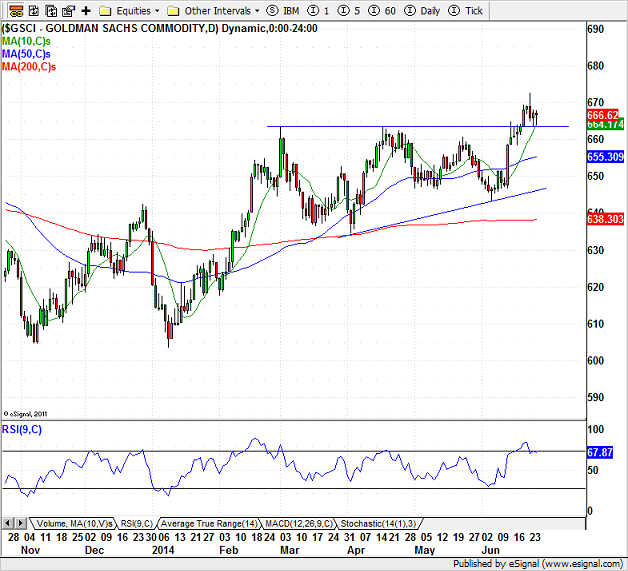The image size is (628, 571).
Task: Open the Volume, MA(10,V)s tab
Action: coord(74,523)
